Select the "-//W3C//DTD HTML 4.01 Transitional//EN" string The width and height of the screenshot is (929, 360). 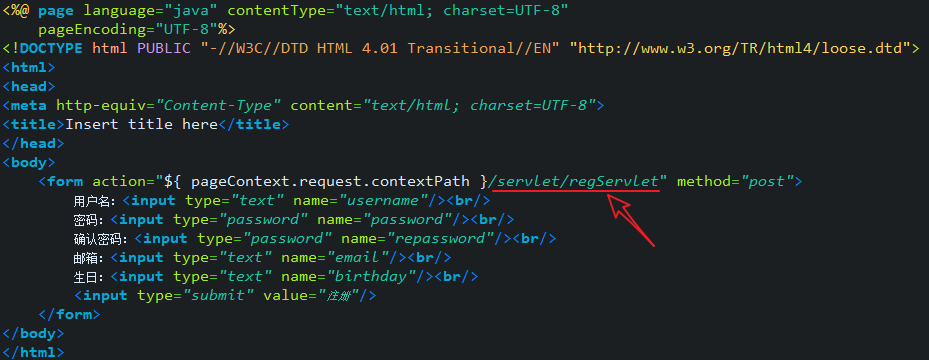[x=380, y=49]
